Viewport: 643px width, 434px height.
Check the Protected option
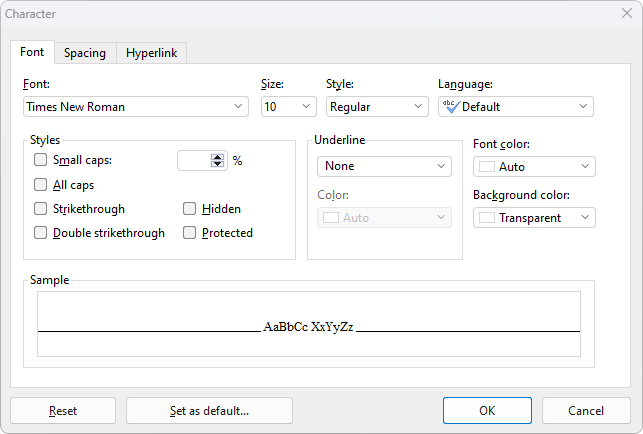(189, 233)
